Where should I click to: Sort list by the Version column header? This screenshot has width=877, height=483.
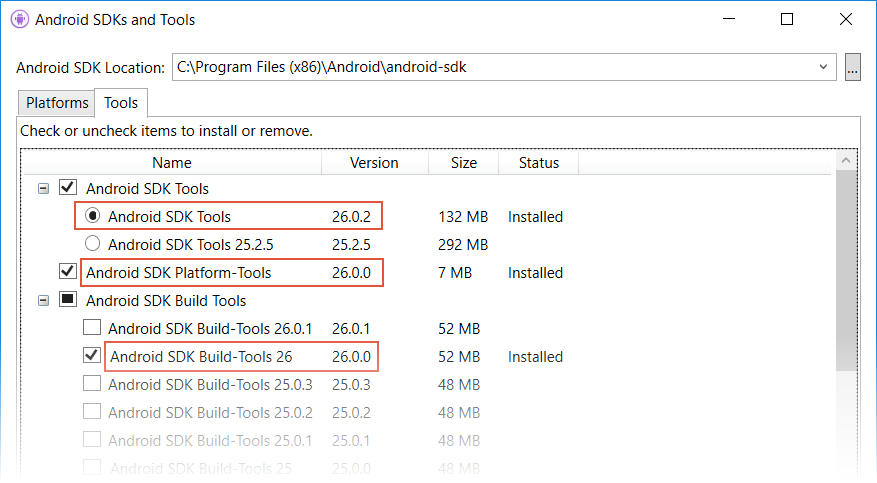pos(374,163)
